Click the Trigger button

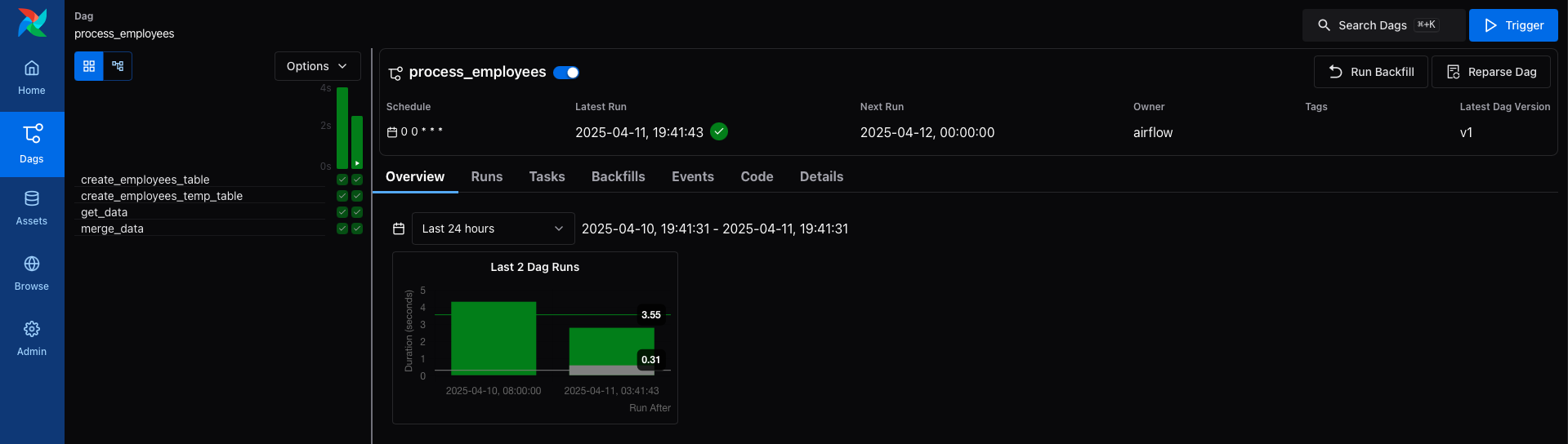1512,25
